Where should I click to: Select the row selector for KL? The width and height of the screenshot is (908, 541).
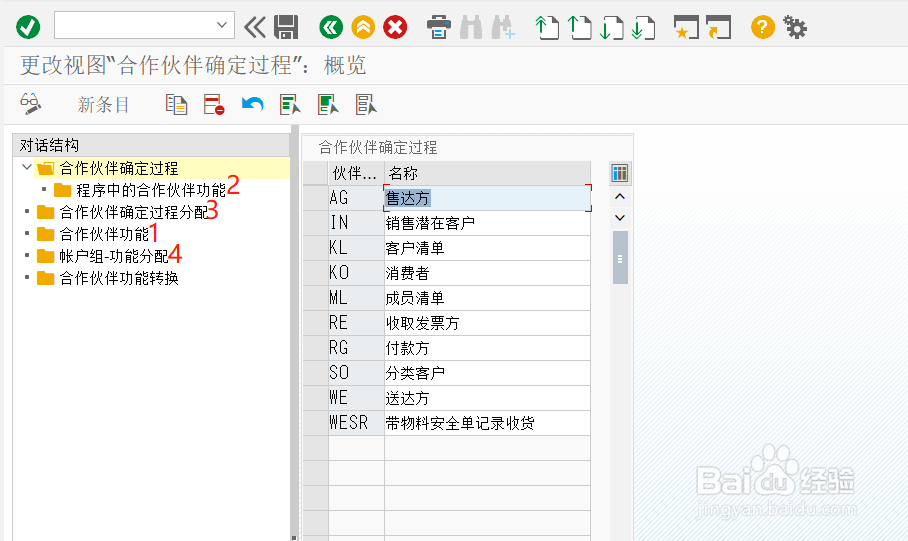pos(316,248)
